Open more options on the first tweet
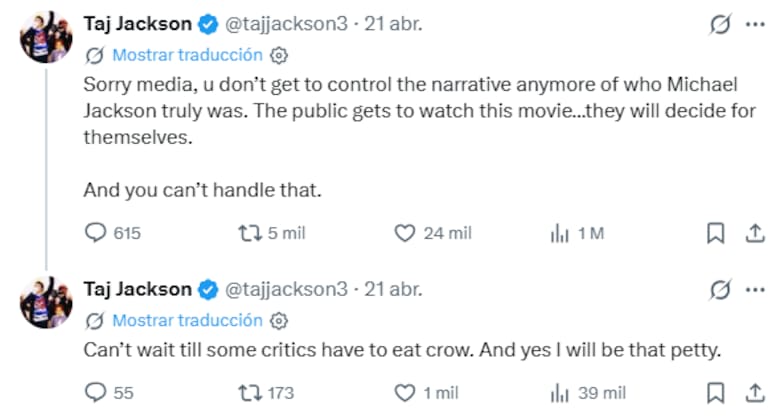Screen dimensions: 780x420 tap(756, 24)
